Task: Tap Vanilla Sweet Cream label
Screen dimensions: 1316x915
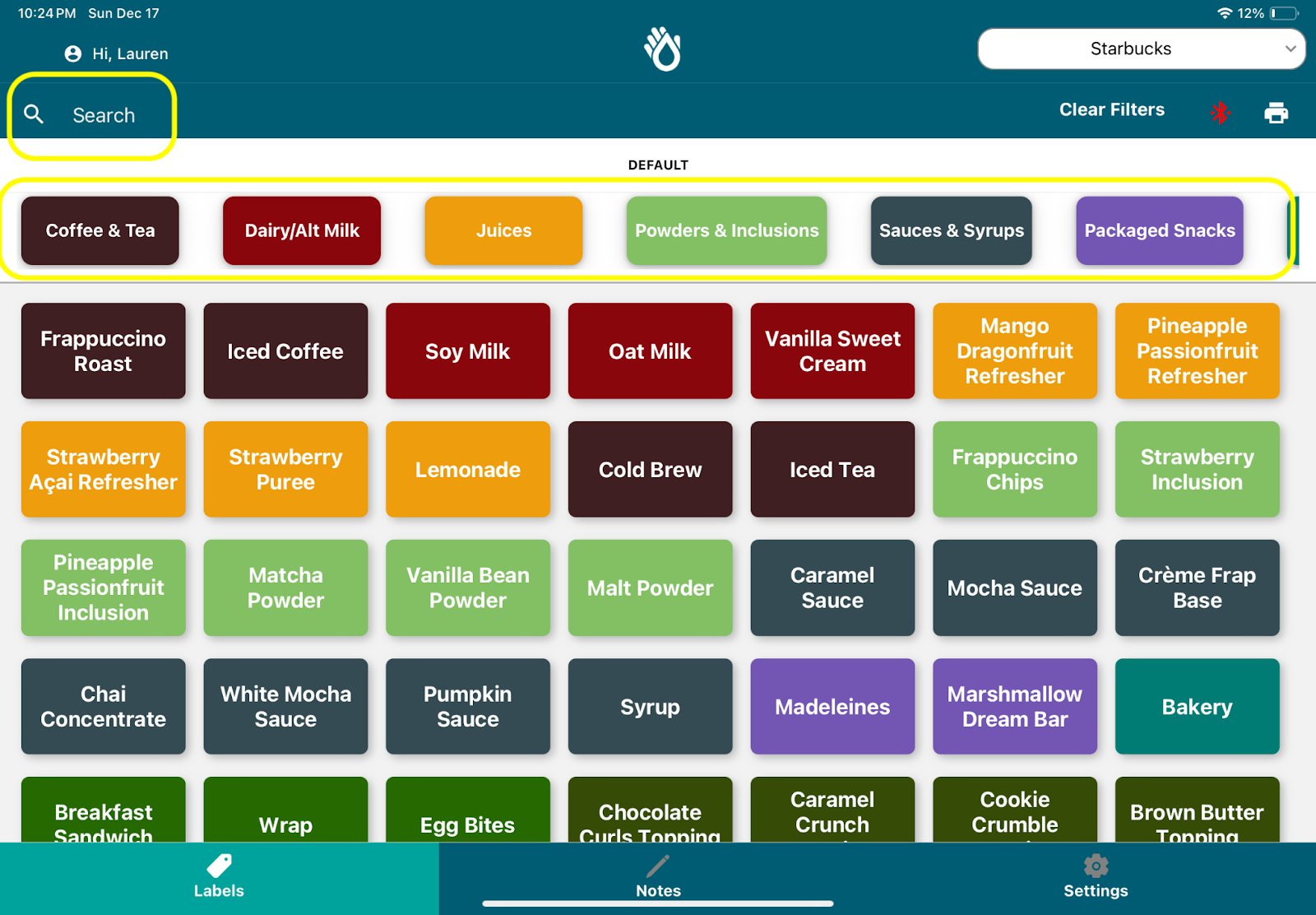Action: click(832, 351)
